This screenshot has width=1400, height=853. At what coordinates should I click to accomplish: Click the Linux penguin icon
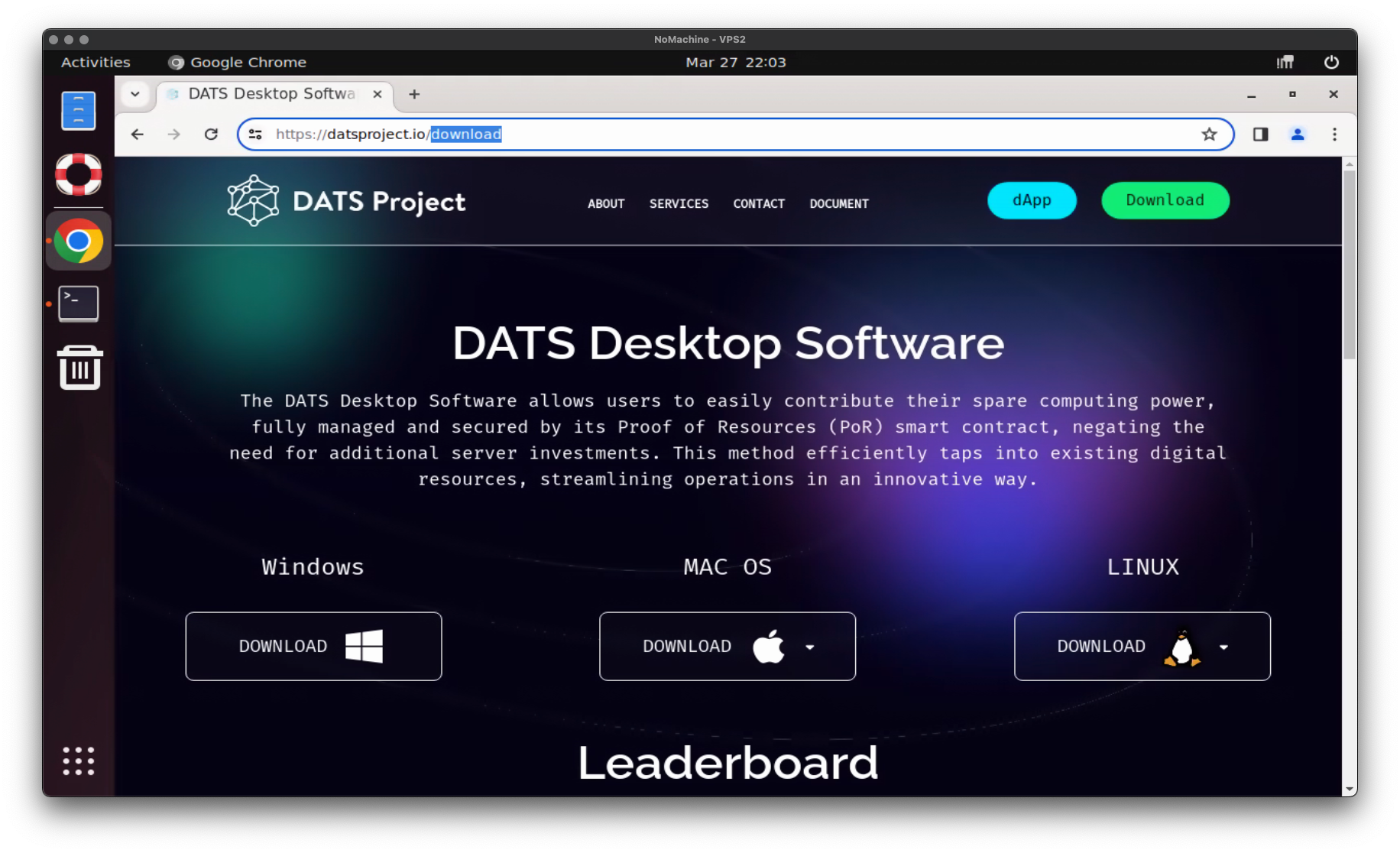(x=1182, y=647)
